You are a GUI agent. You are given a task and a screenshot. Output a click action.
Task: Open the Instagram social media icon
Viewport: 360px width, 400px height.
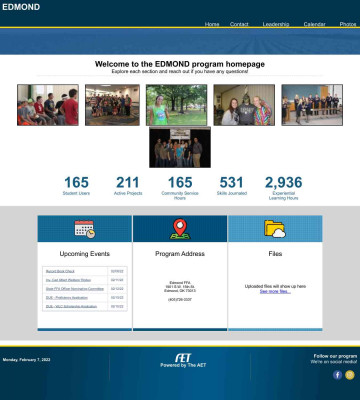click(350, 375)
